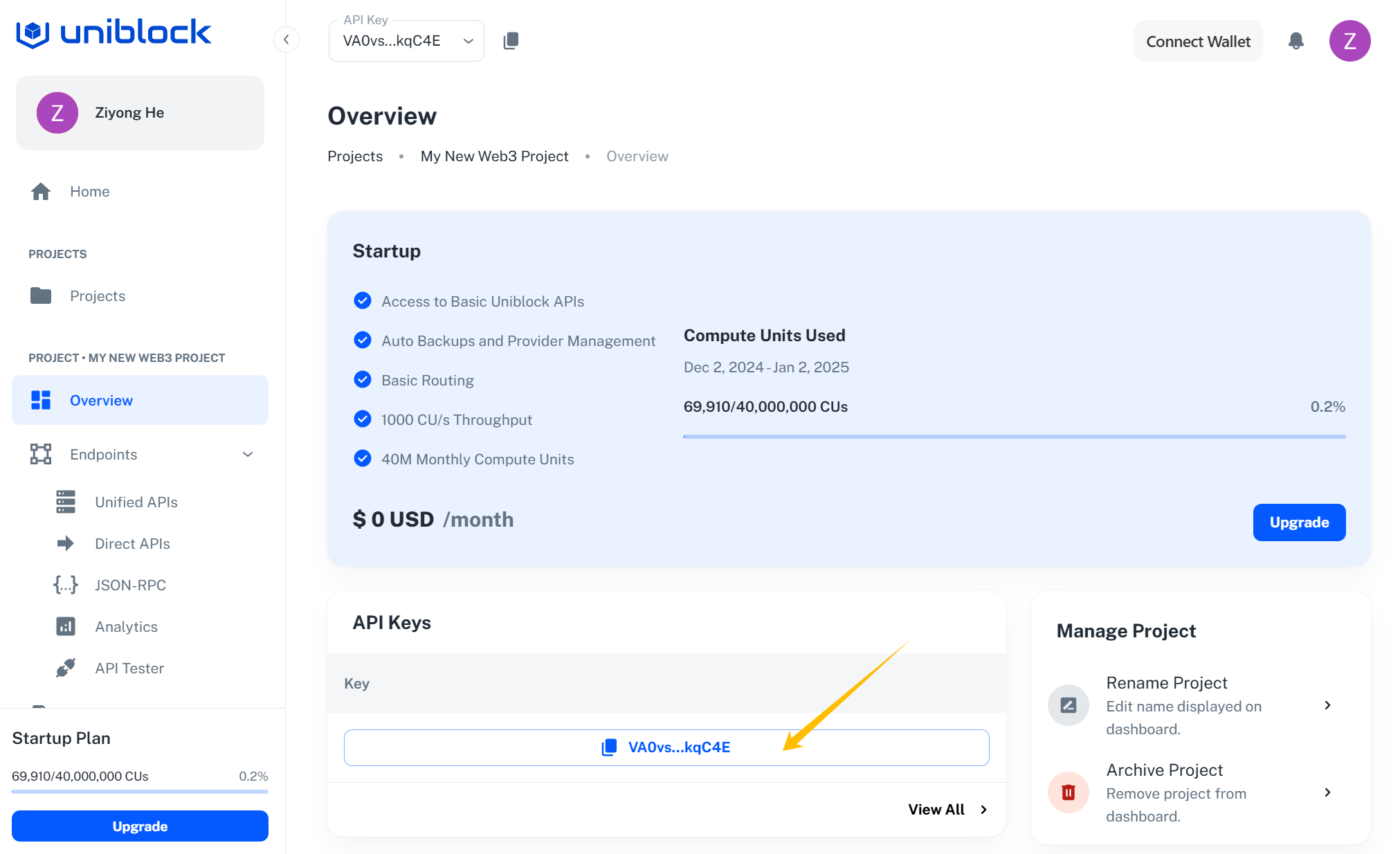Select the JSON-RPC menu item in sidebar

pos(131,585)
